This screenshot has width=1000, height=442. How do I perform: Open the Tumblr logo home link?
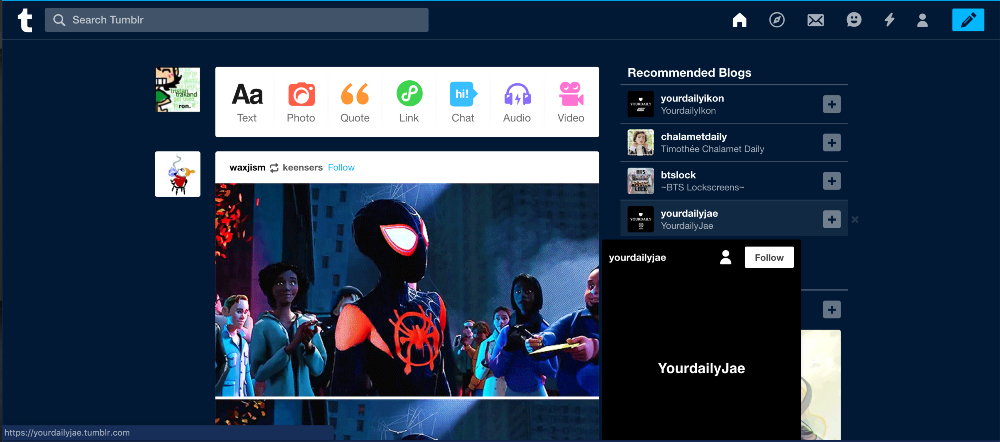[x=25, y=20]
